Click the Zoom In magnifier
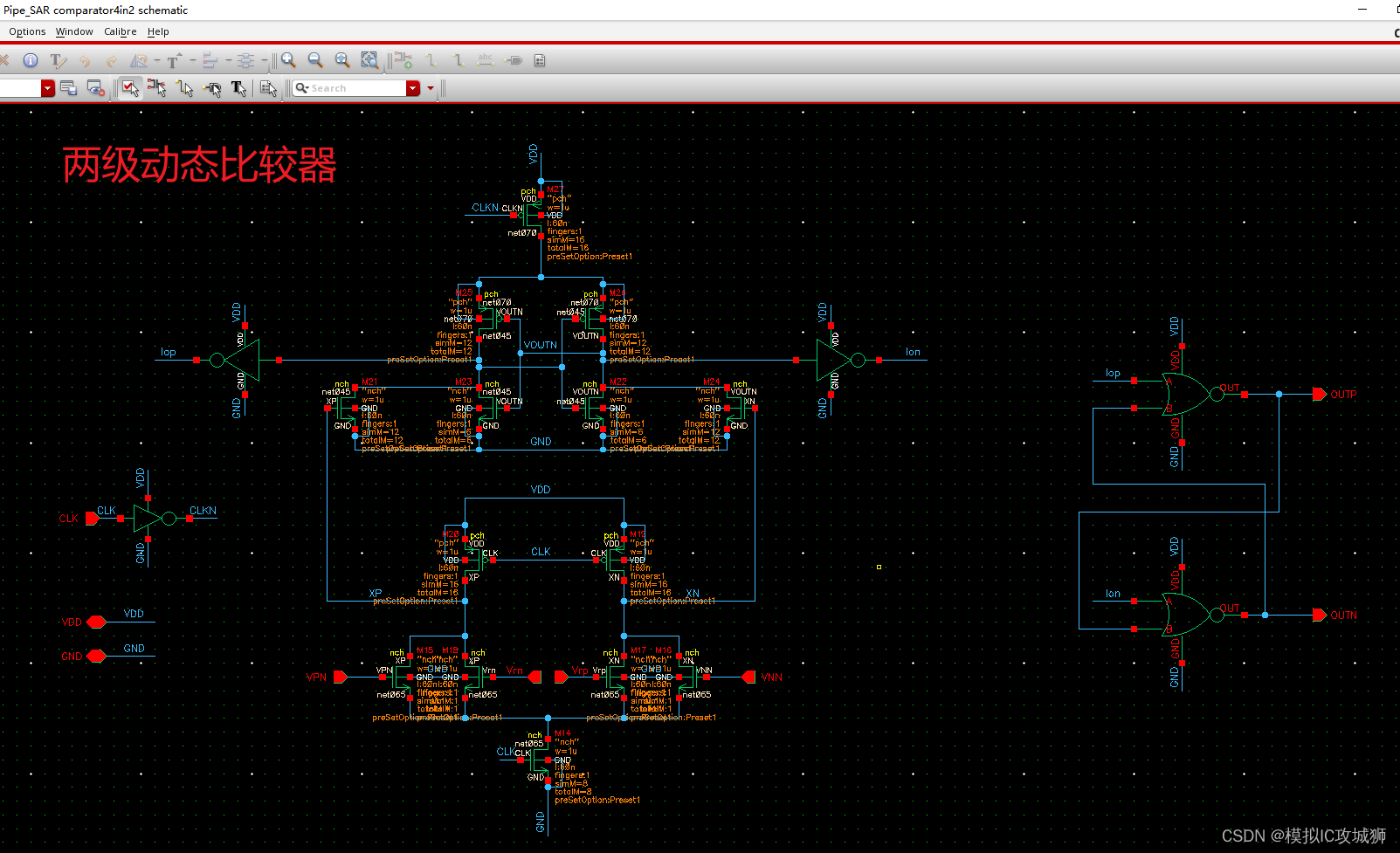1400x853 pixels. [x=288, y=60]
